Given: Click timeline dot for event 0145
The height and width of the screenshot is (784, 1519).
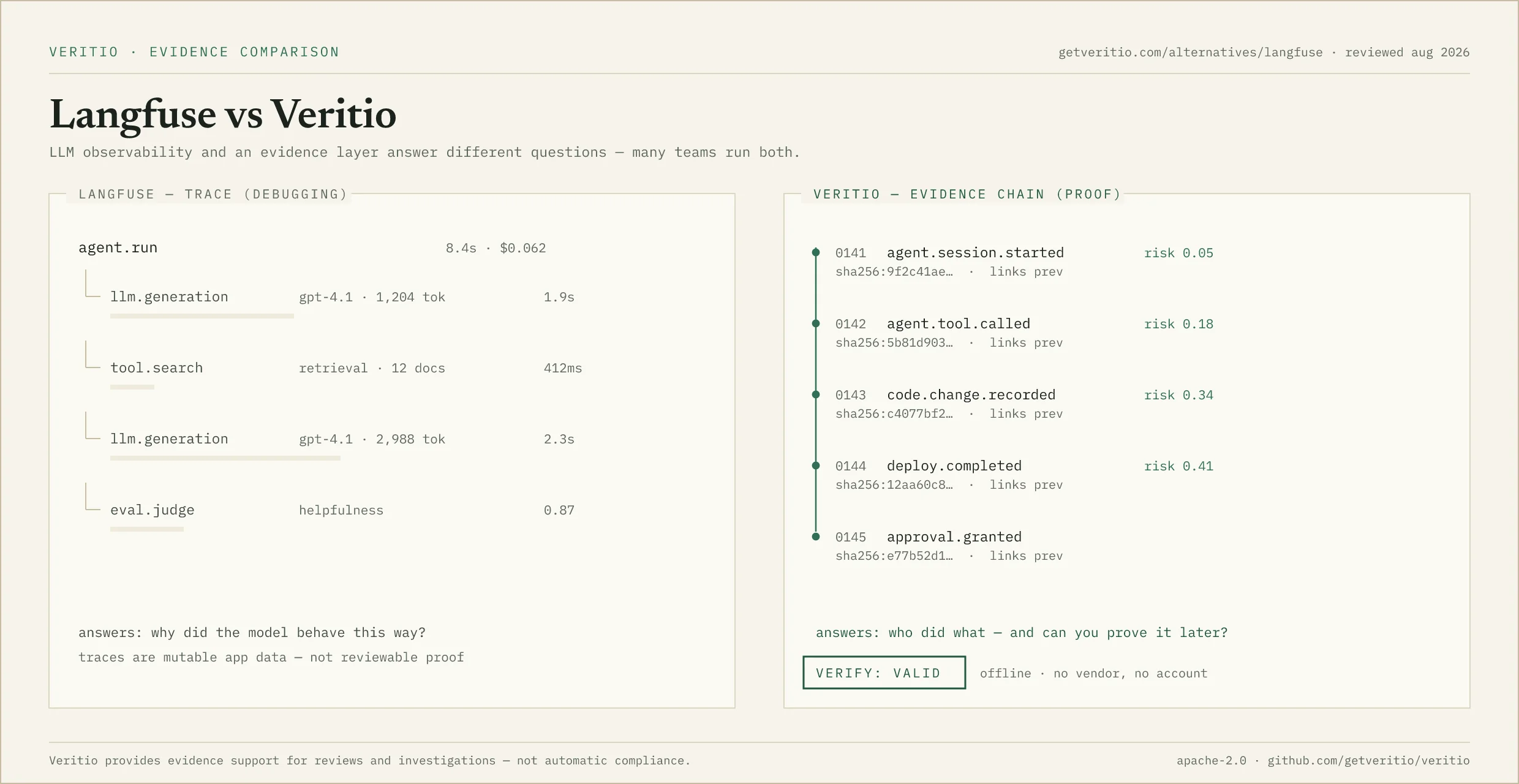Looking at the screenshot, I should click(x=816, y=537).
